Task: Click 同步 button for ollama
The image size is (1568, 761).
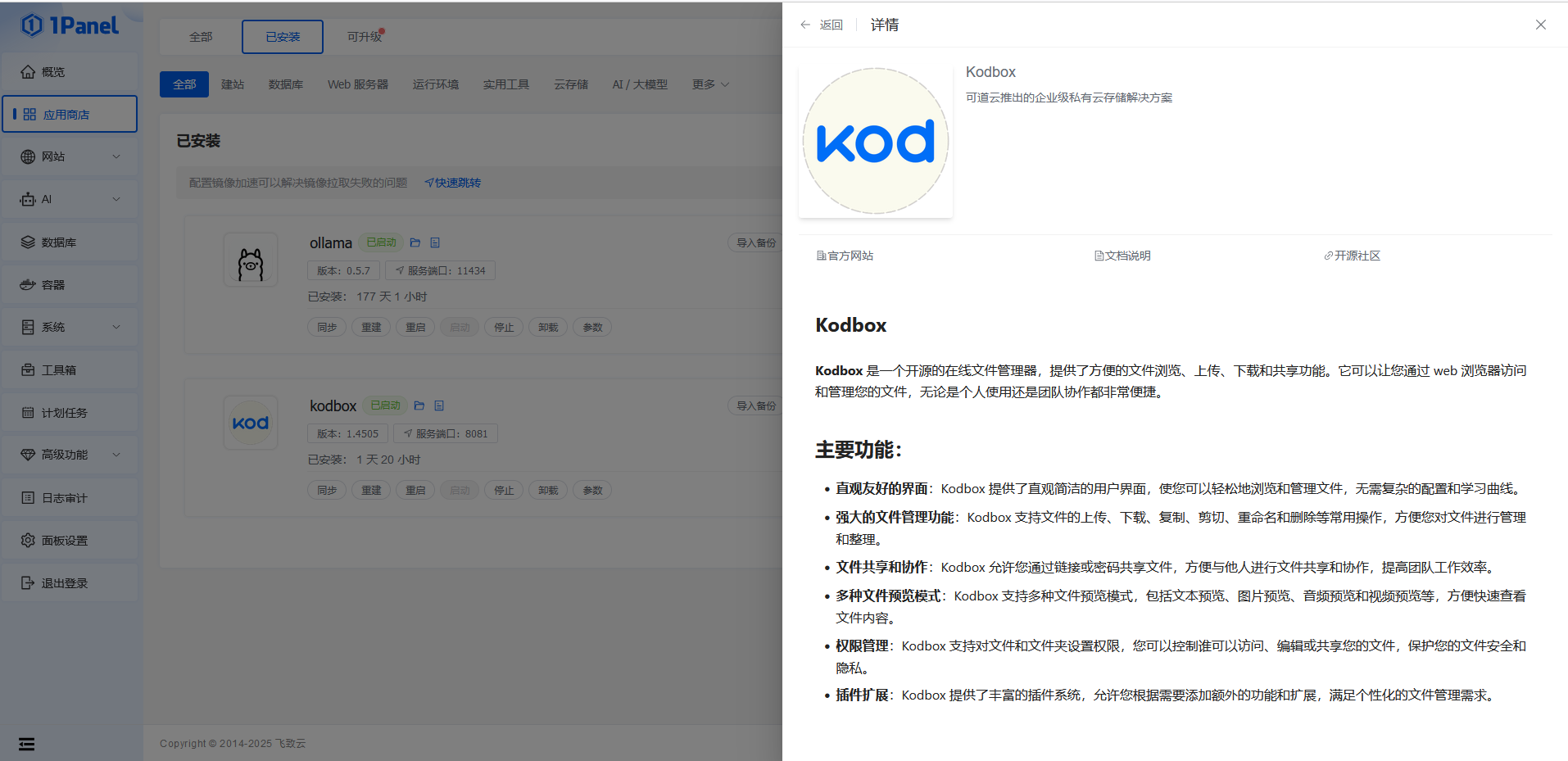Action: [x=327, y=328]
